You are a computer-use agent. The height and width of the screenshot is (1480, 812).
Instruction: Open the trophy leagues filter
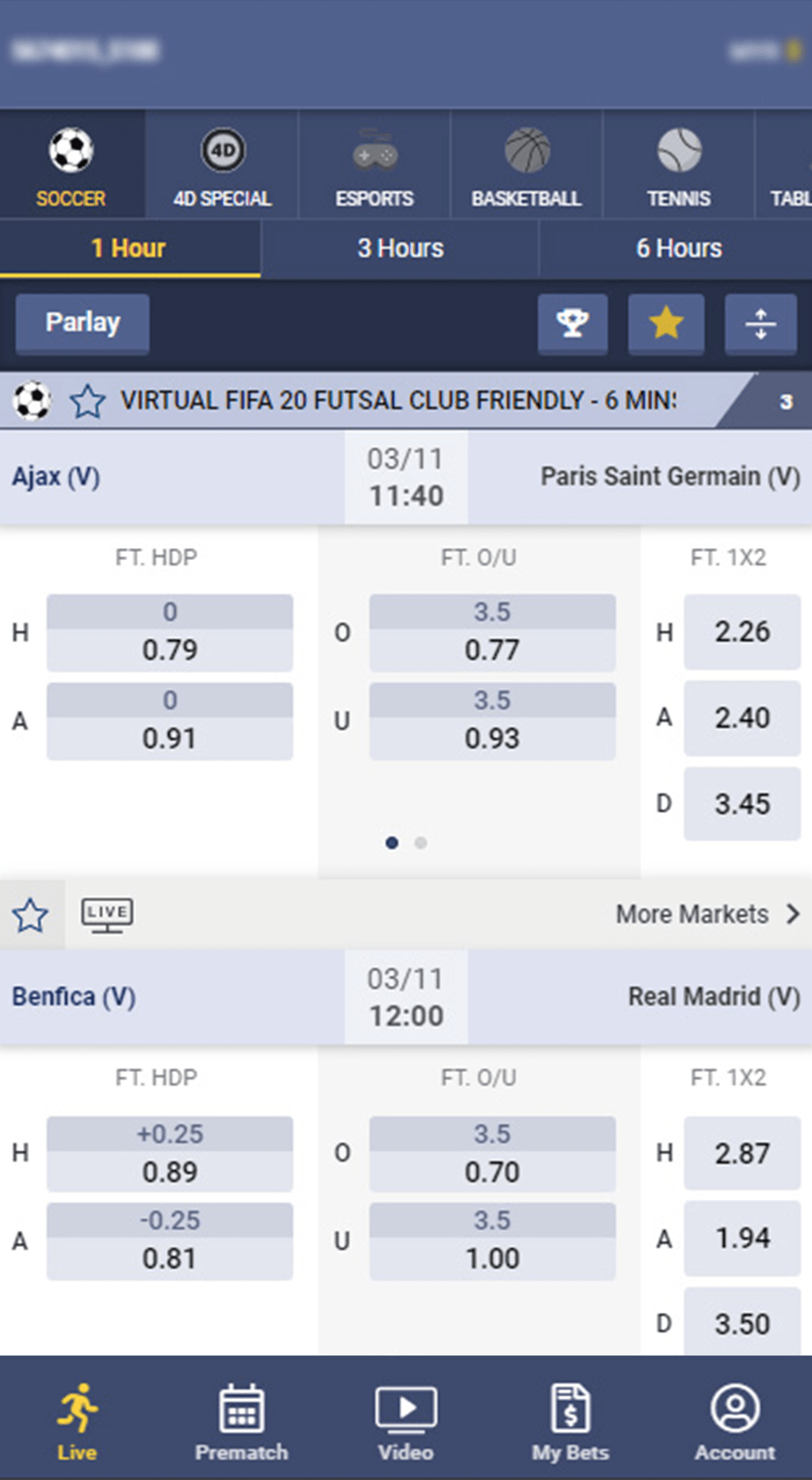pos(573,324)
